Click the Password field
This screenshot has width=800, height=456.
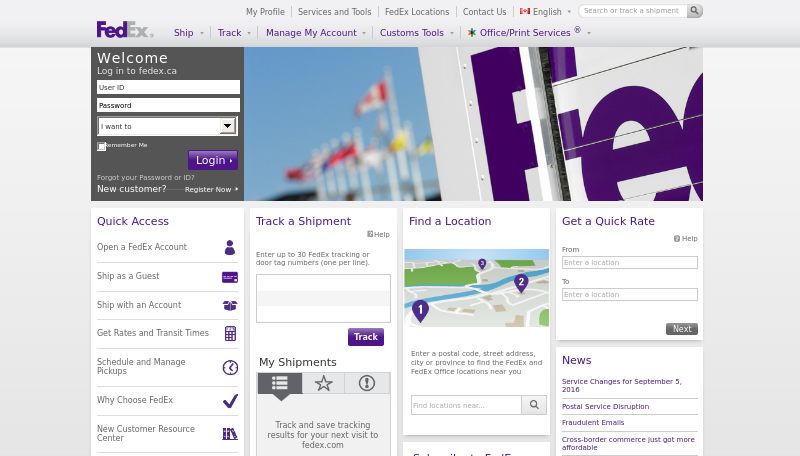pos(168,105)
